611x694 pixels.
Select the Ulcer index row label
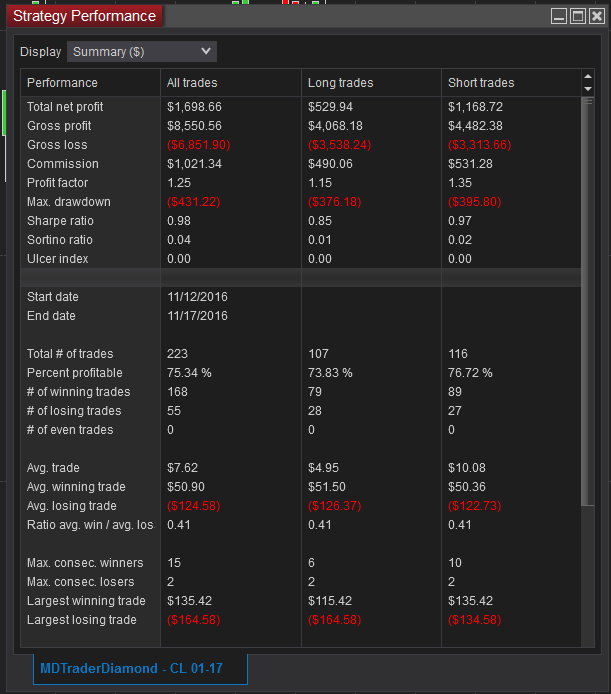[x=58, y=259]
